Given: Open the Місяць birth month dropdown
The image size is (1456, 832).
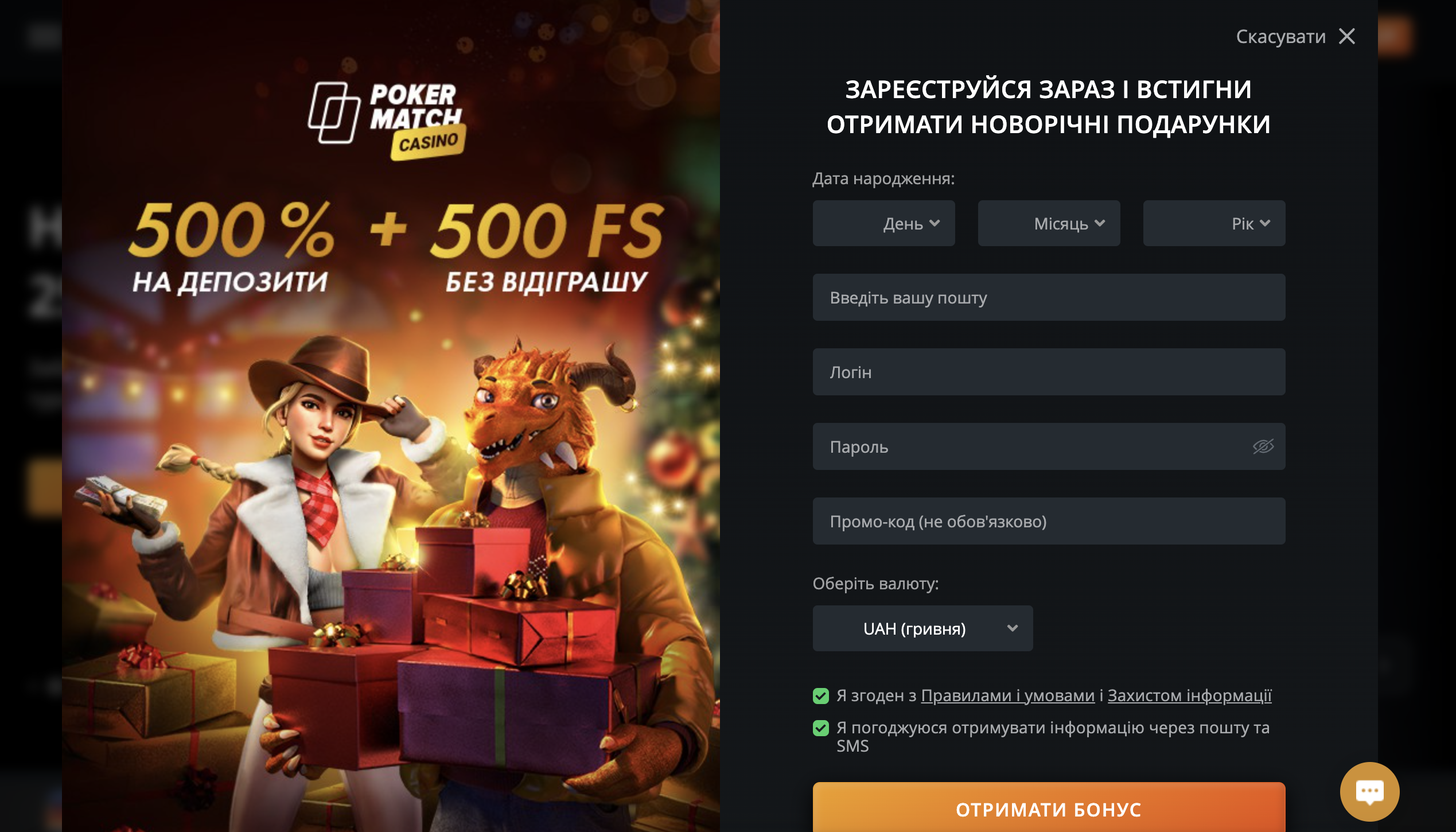Looking at the screenshot, I should tap(1049, 223).
